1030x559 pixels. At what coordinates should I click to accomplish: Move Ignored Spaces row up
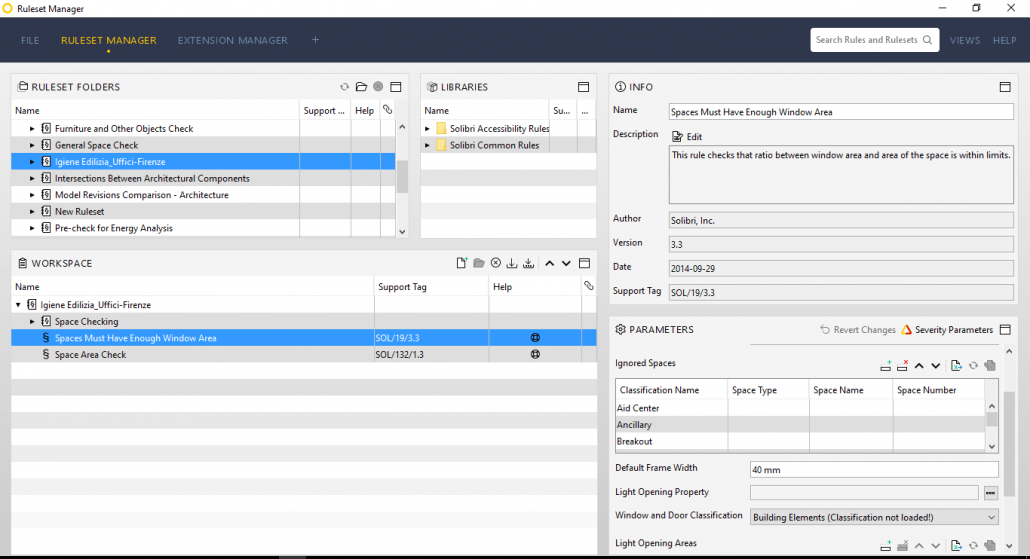coord(919,366)
